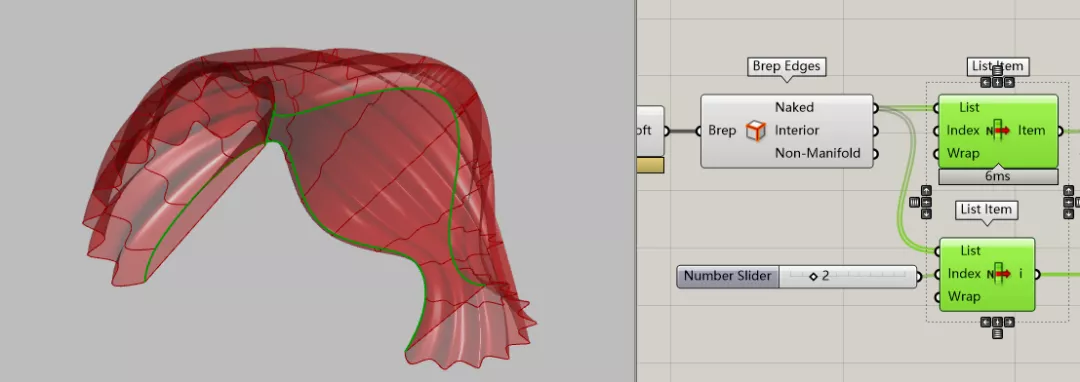Screen dimensions: 1080x382
Task: Click the left-side distribute vertical bars icon
Action: (914, 202)
